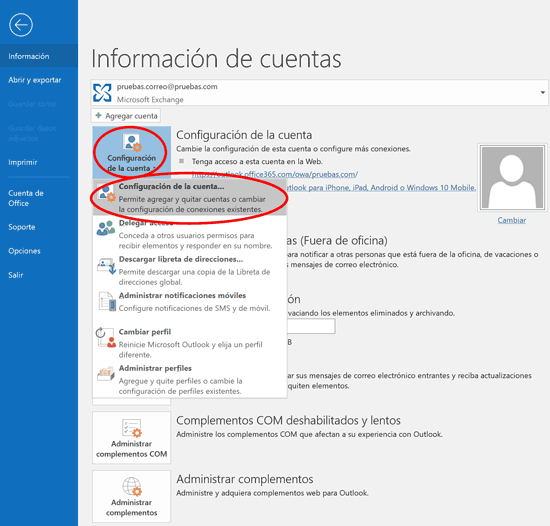Click the Administrar perfiles folder icon
This screenshot has width=550, height=526.
point(106,374)
